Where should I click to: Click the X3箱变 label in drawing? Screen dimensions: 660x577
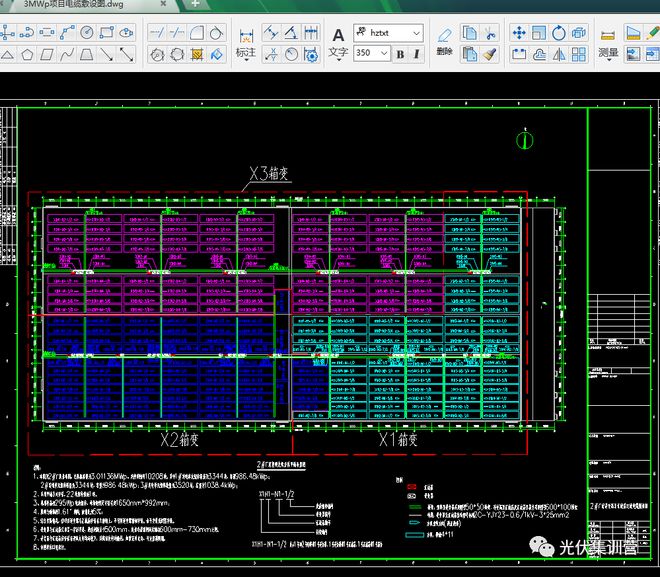point(268,174)
